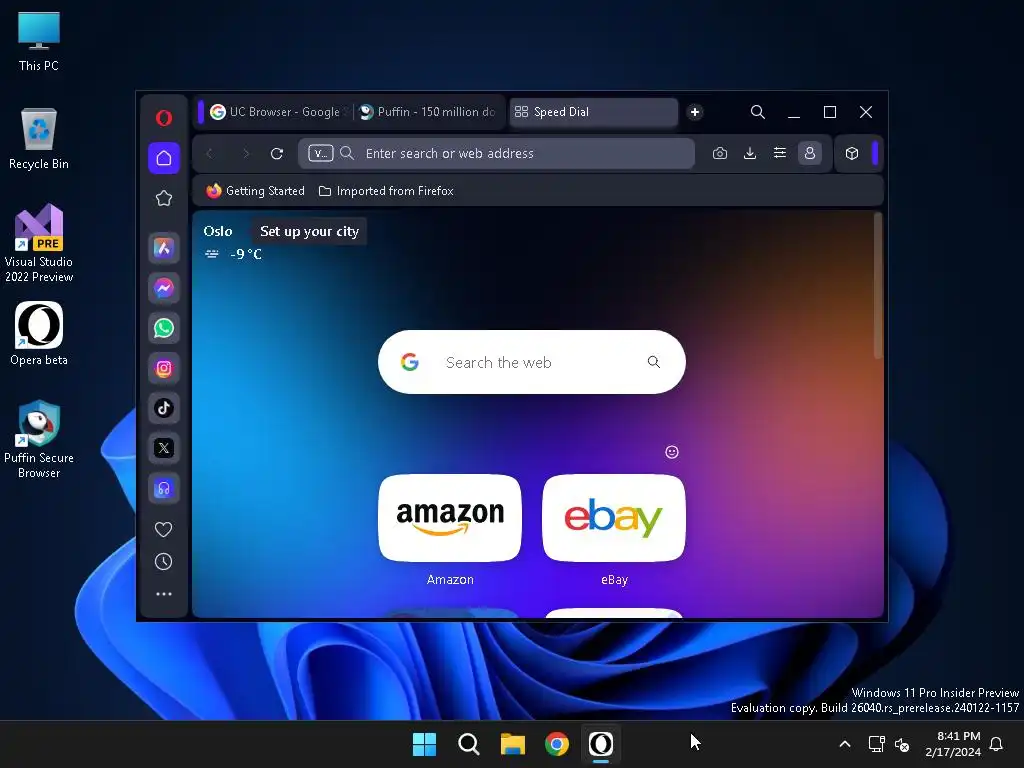The height and width of the screenshot is (768, 1024).
Task: Open Windows Search from taskbar
Action: coord(469,744)
